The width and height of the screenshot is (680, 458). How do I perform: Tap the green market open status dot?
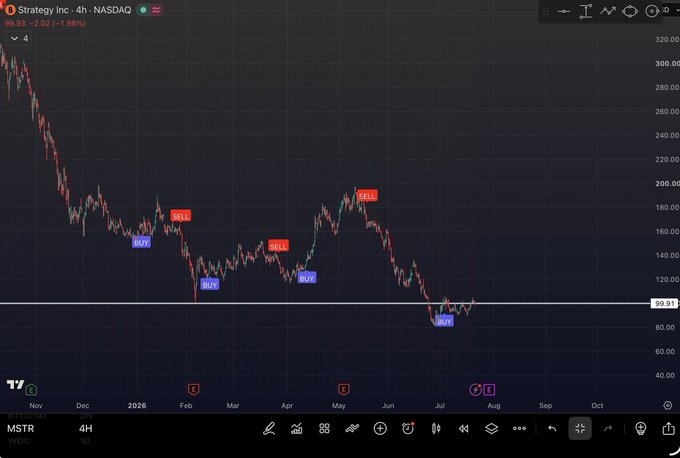pos(143,10)
